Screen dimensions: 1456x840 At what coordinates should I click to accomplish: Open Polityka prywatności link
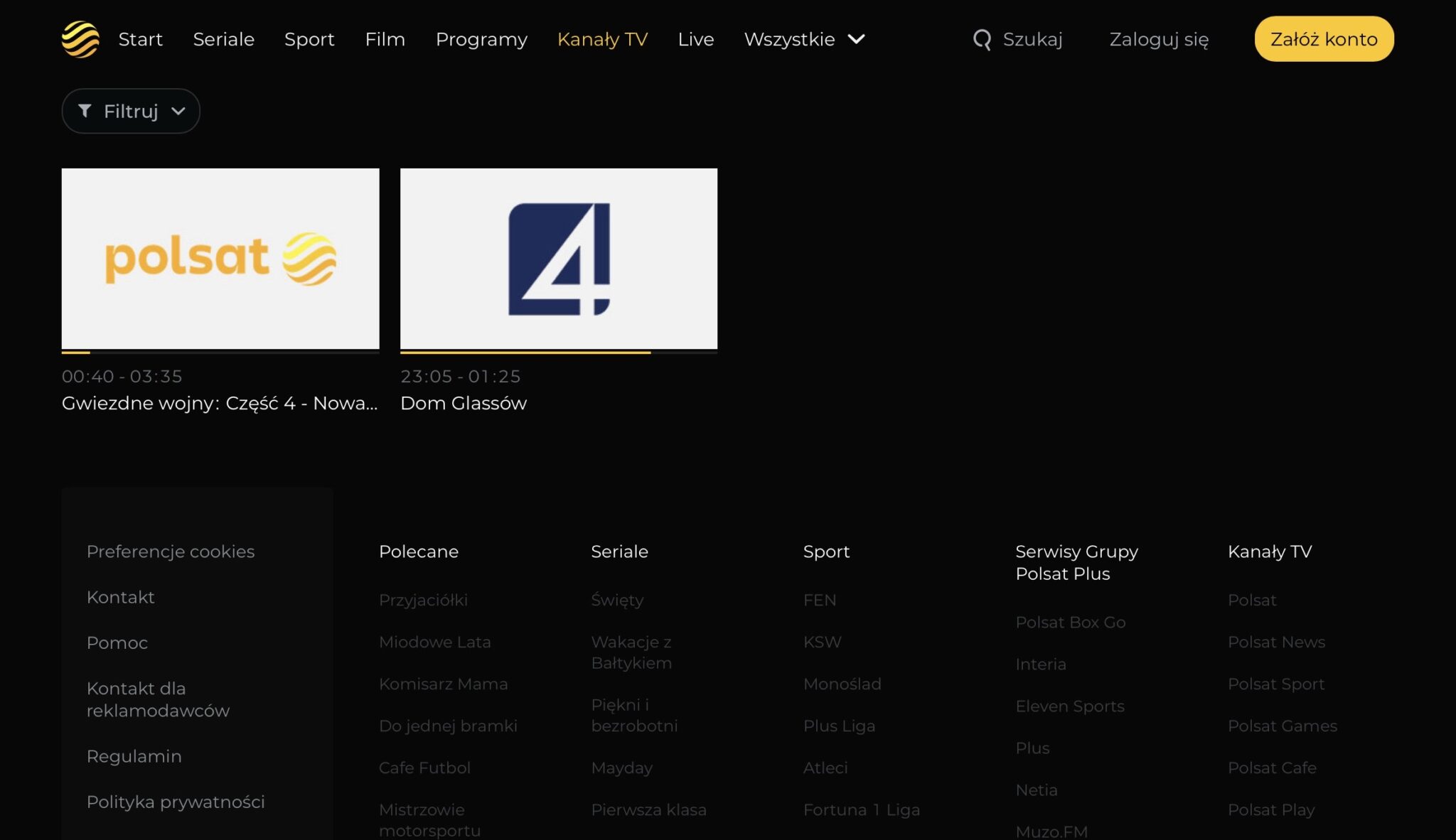click(176, 802)
